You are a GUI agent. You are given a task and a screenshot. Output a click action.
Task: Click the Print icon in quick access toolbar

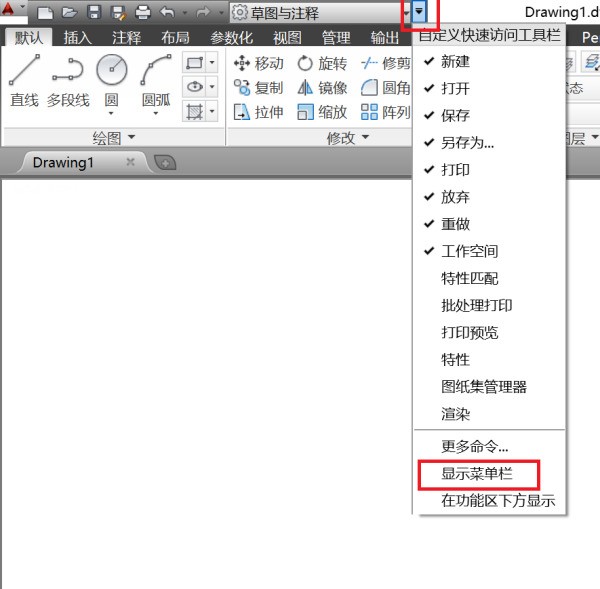point(143,13)
